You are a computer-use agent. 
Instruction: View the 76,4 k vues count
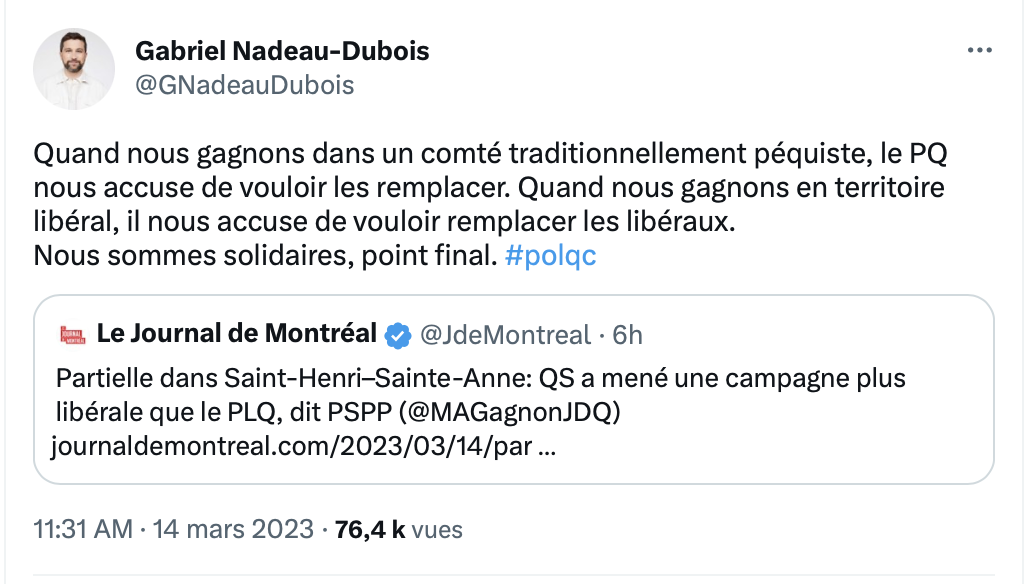pos(370,529)
